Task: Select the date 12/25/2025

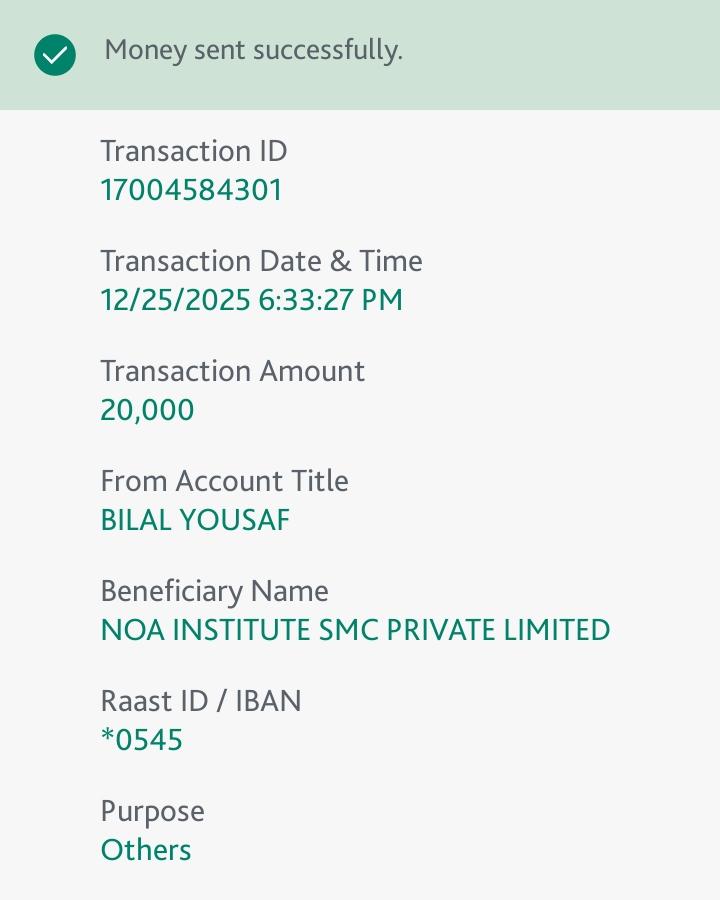Action: pos(175,300)
